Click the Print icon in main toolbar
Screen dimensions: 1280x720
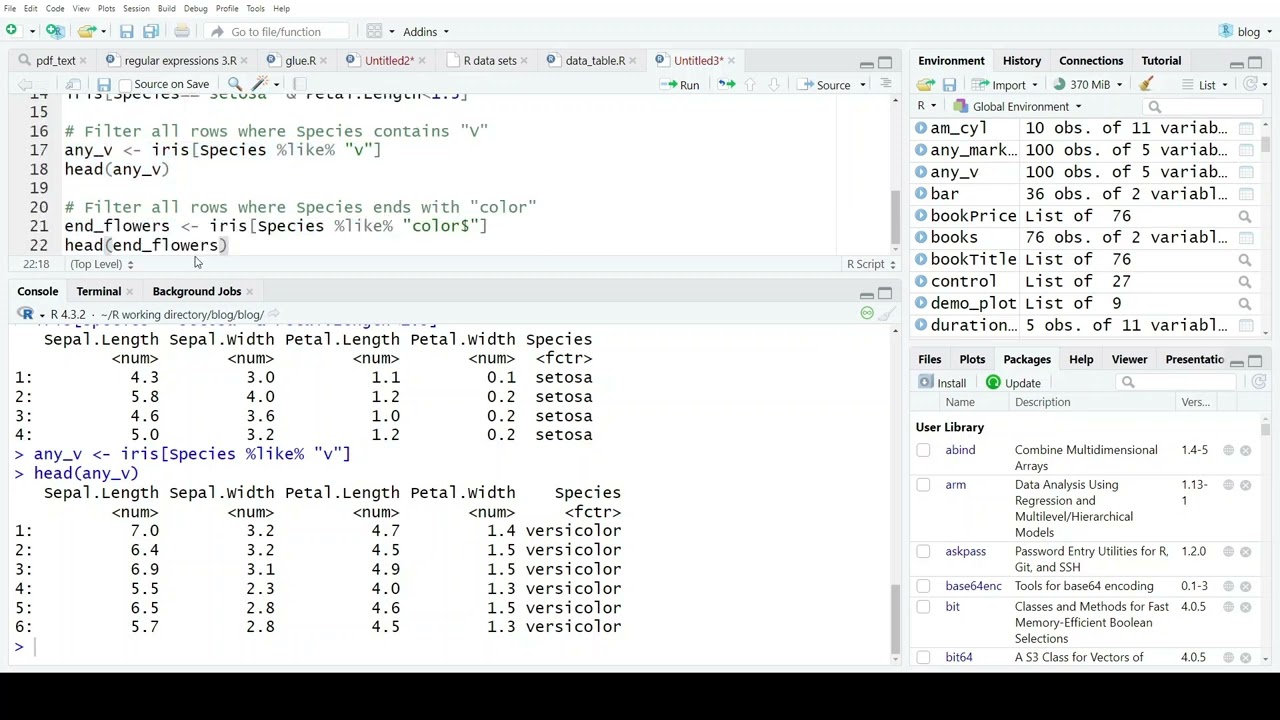[182, 31]
